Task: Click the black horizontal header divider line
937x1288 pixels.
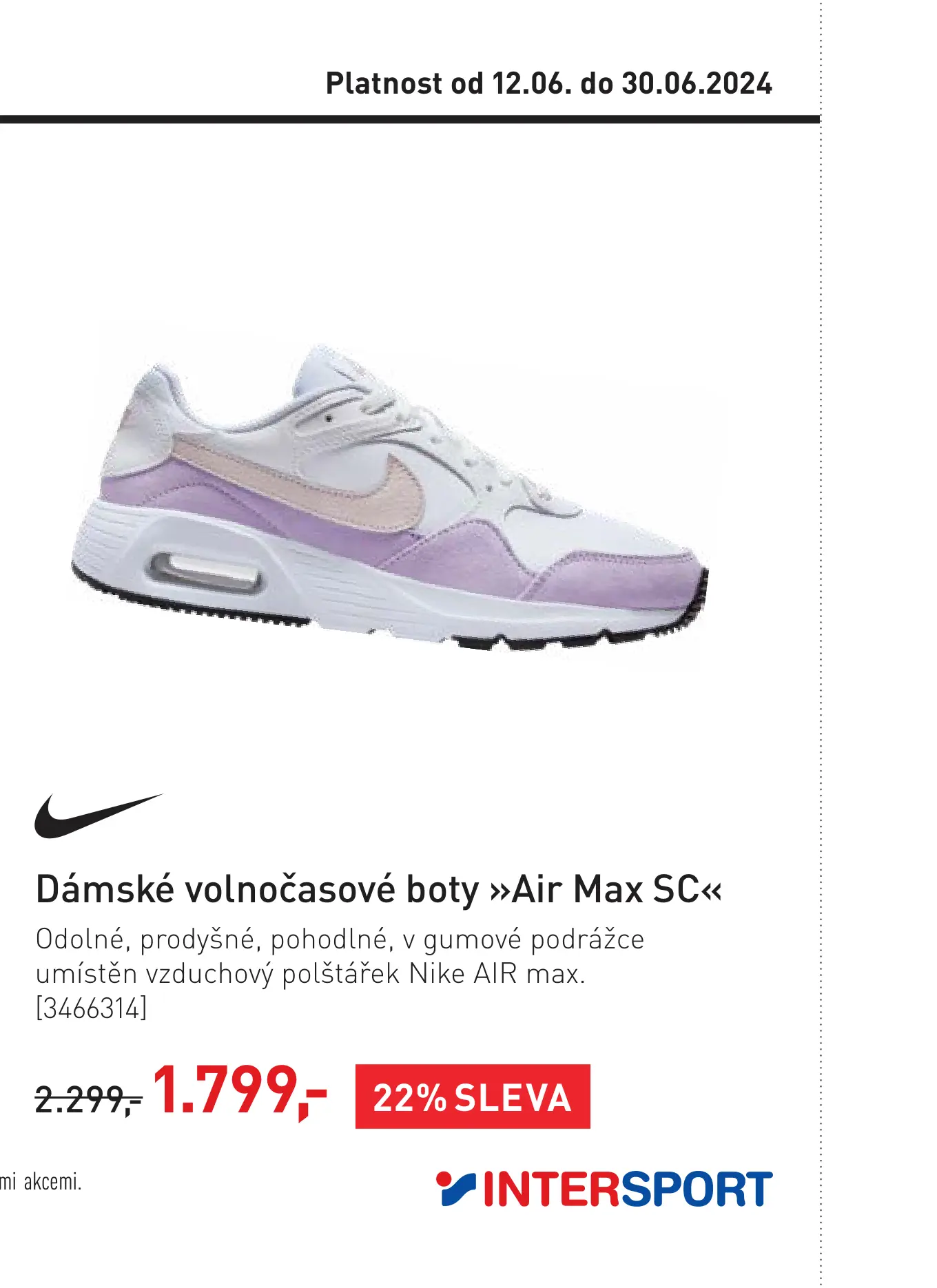Action: click(410, 119)
